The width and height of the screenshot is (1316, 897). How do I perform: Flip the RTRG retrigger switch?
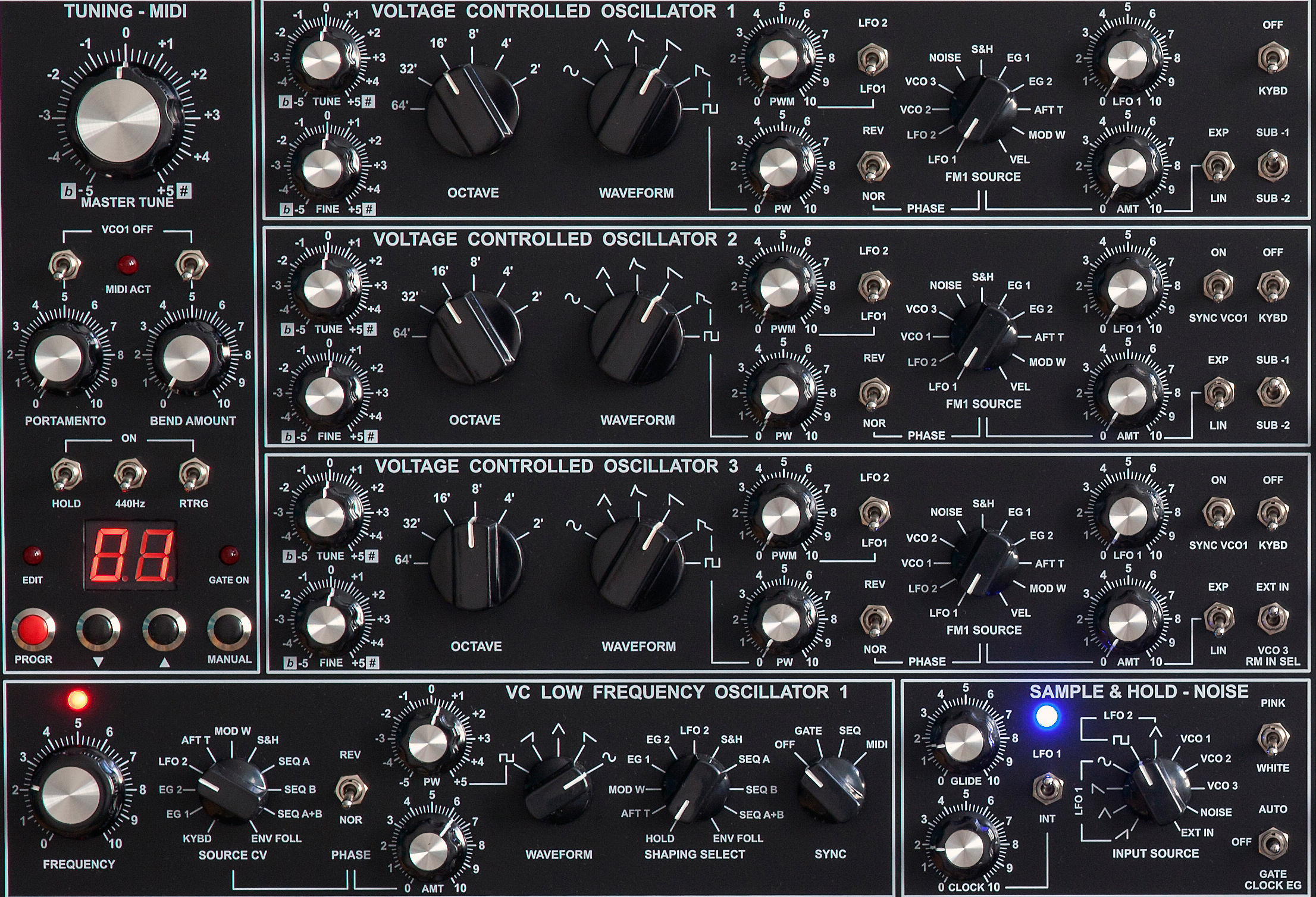coord(193,475)
